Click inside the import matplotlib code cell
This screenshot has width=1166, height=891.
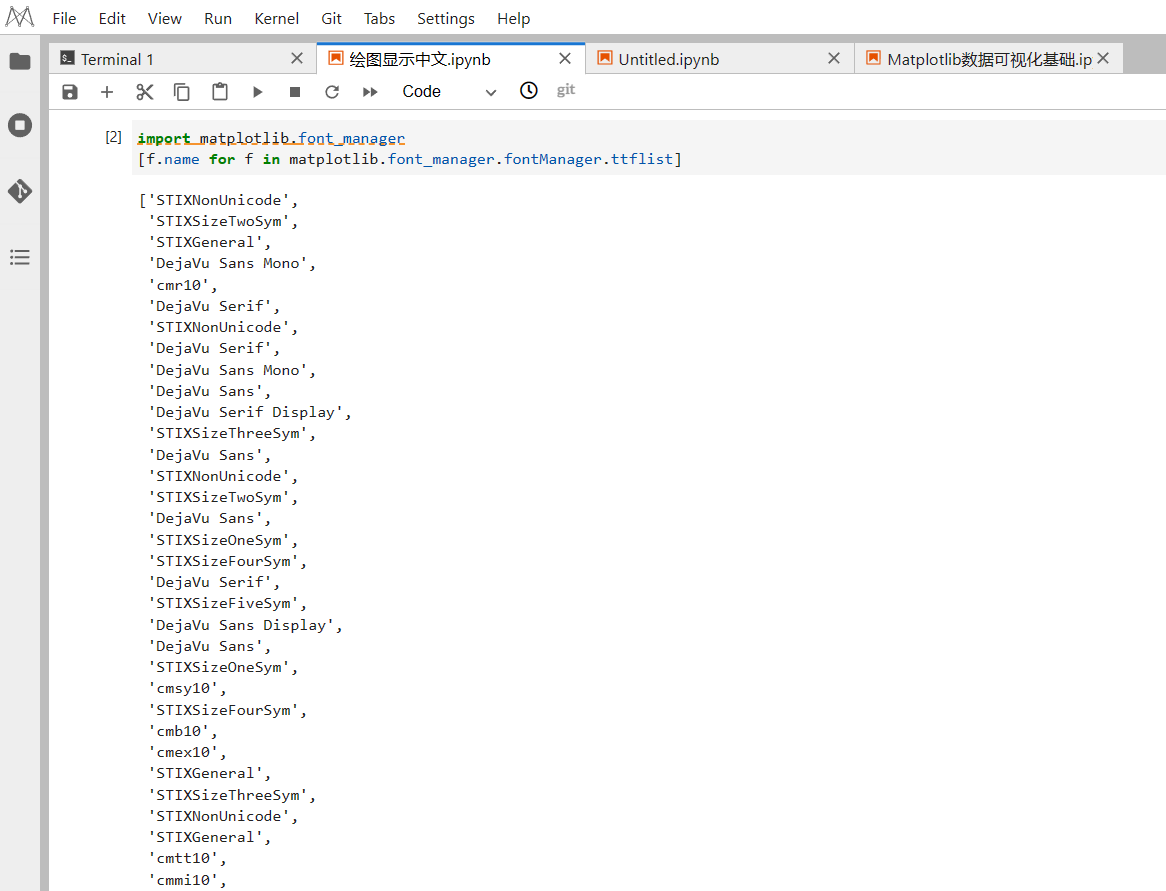click(648, 148)
